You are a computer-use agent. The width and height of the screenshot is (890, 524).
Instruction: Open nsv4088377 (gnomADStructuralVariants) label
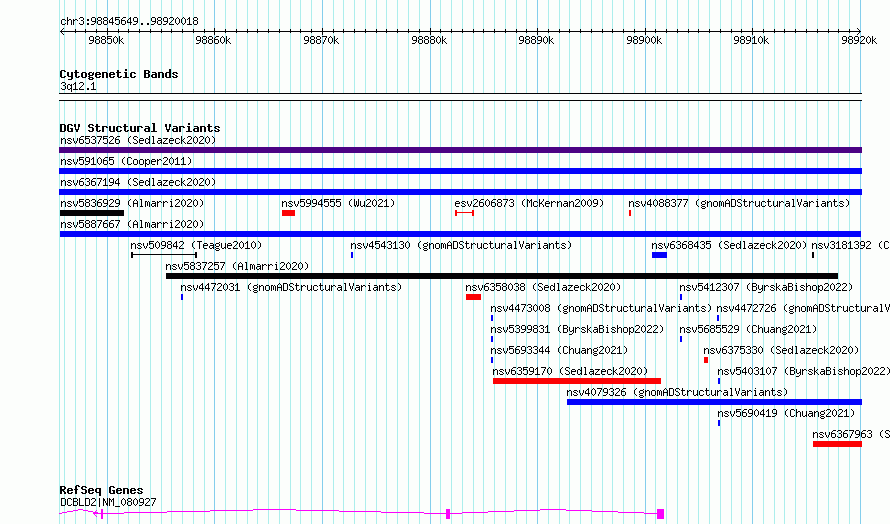pyautogui.click(x=739, y=203)
